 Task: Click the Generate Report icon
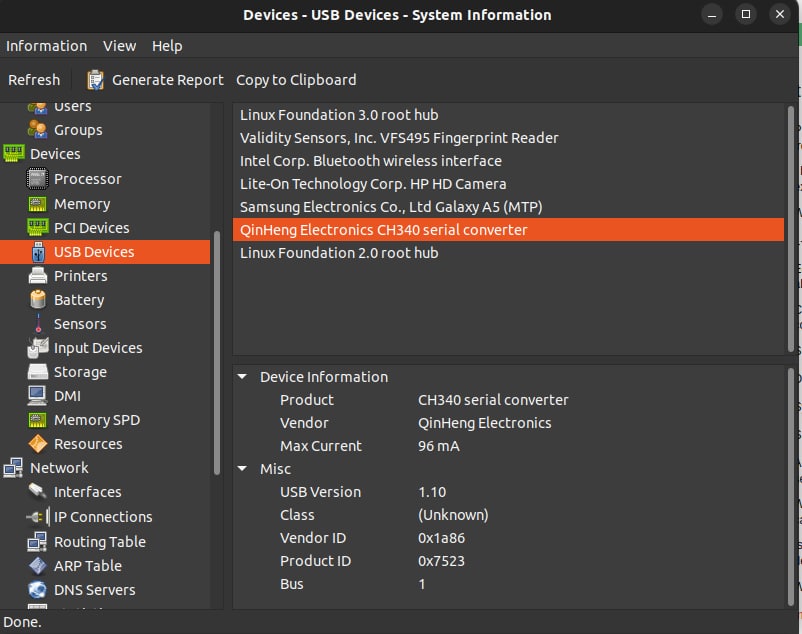[x=96, y=80]
